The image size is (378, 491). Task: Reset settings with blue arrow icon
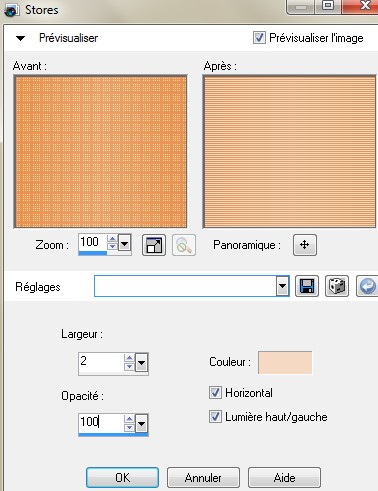367,286
